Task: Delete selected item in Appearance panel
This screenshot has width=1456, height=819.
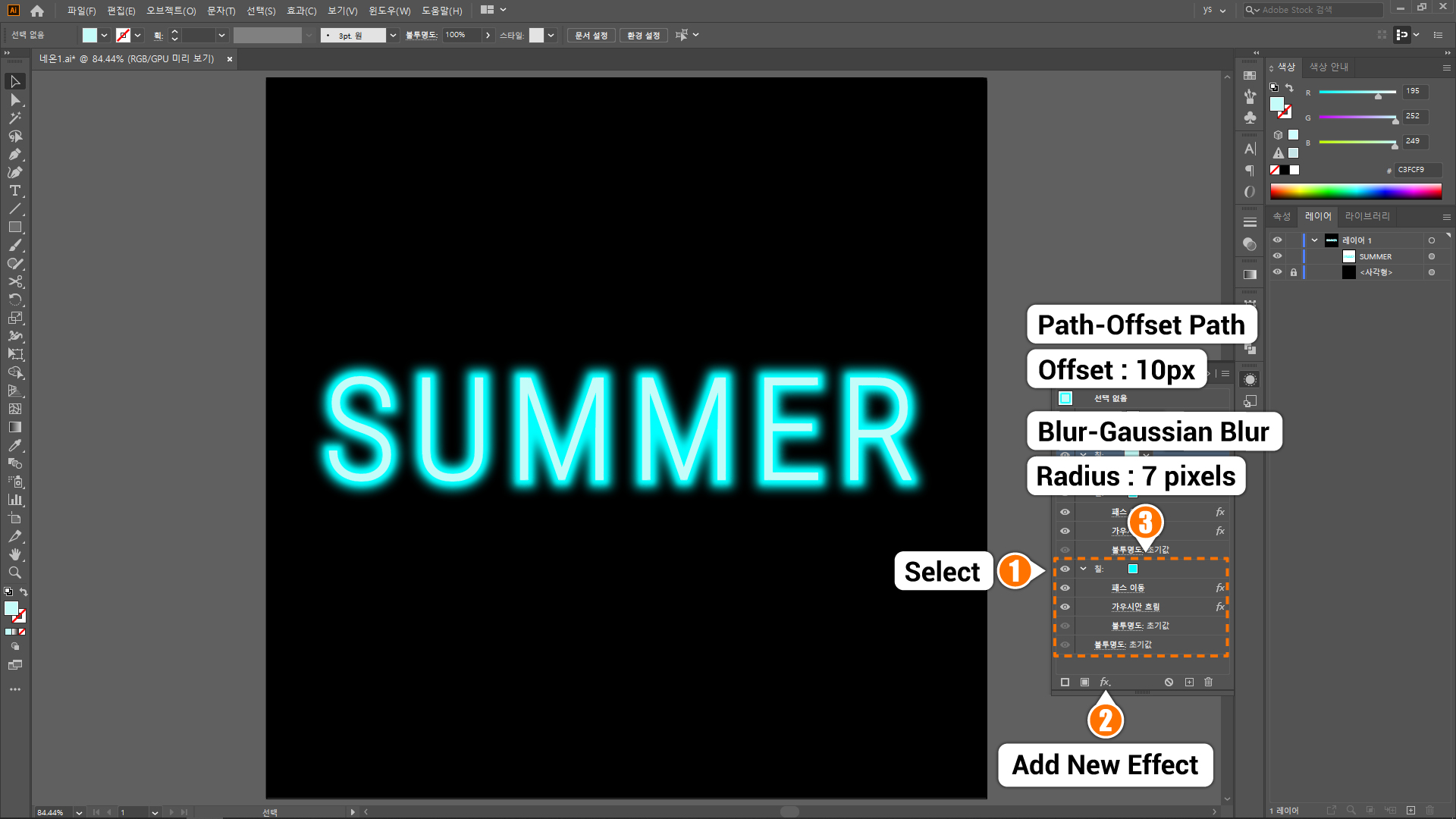Action: tap(1208, 682)
